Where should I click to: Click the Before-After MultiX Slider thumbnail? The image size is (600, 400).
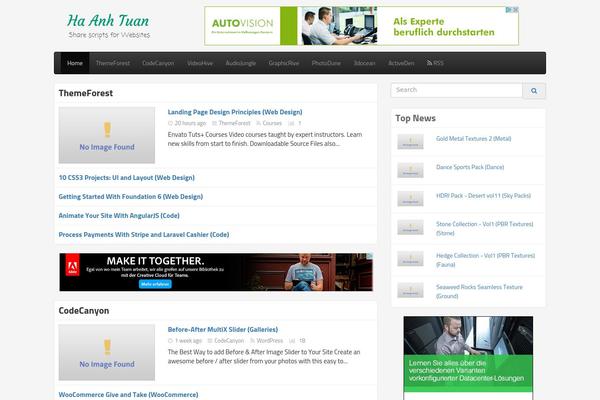(x=107, y=353)
